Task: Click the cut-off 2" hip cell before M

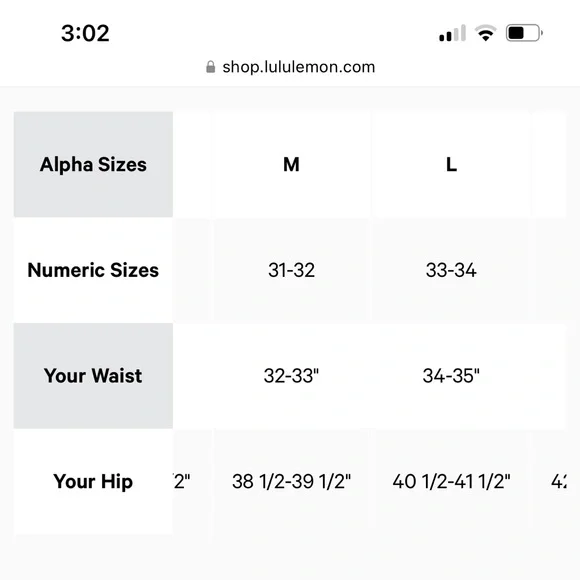Action: click(192, 482)
